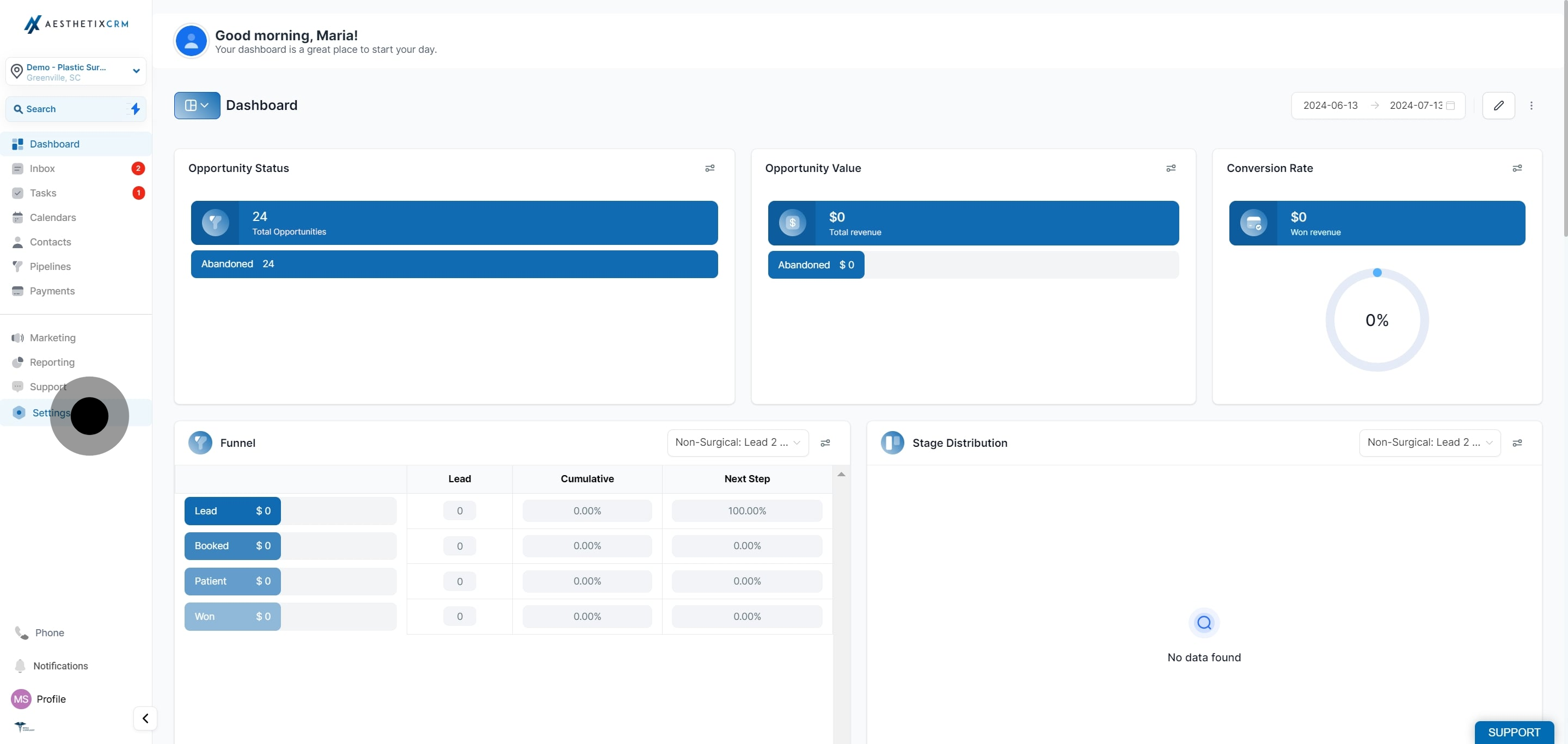
Task: Toggle the dashboard layout switcher button
Action: (x=197, y=105)
